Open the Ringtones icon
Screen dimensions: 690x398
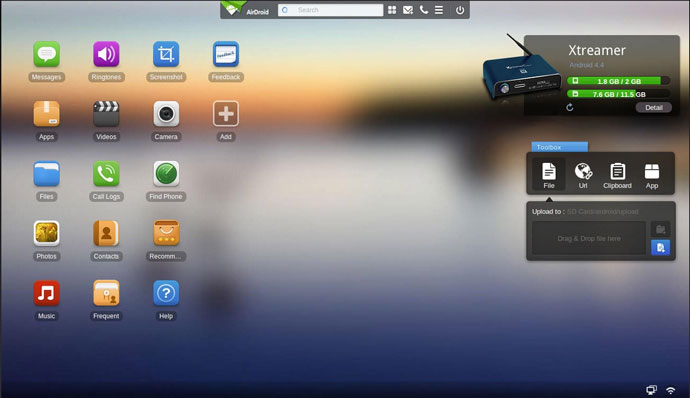(x=106, y=54)
